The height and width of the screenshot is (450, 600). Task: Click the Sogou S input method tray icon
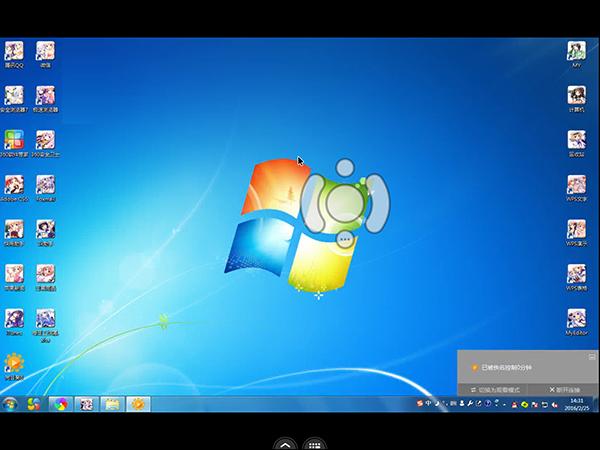point(420,403)
